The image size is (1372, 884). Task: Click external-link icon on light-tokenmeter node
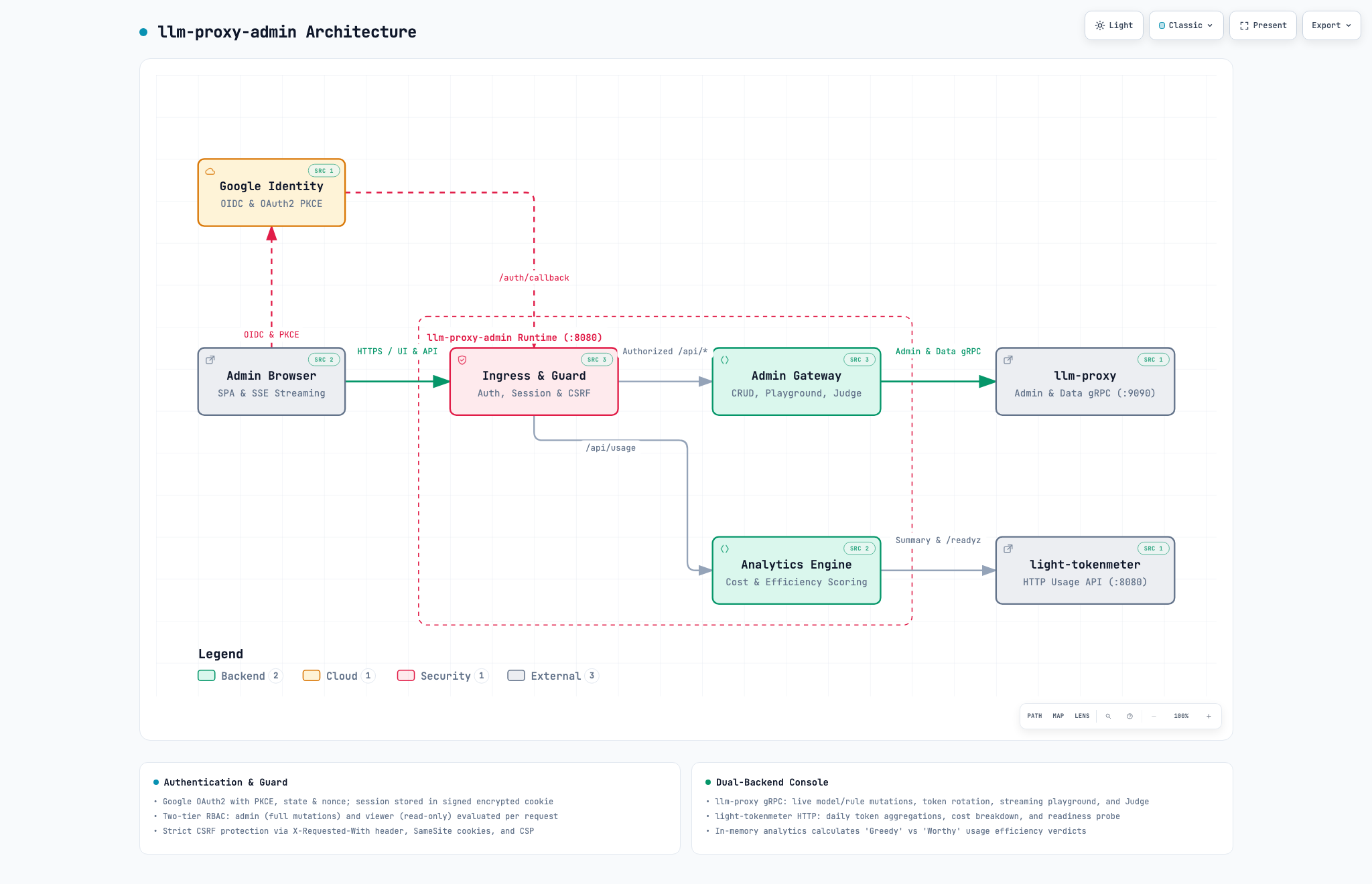1008,548
